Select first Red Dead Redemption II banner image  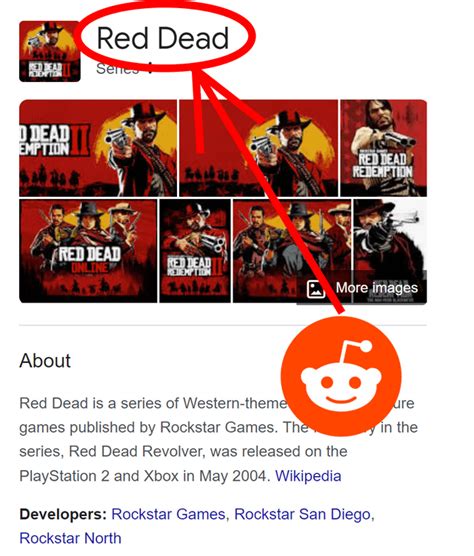tap(98, 148)
